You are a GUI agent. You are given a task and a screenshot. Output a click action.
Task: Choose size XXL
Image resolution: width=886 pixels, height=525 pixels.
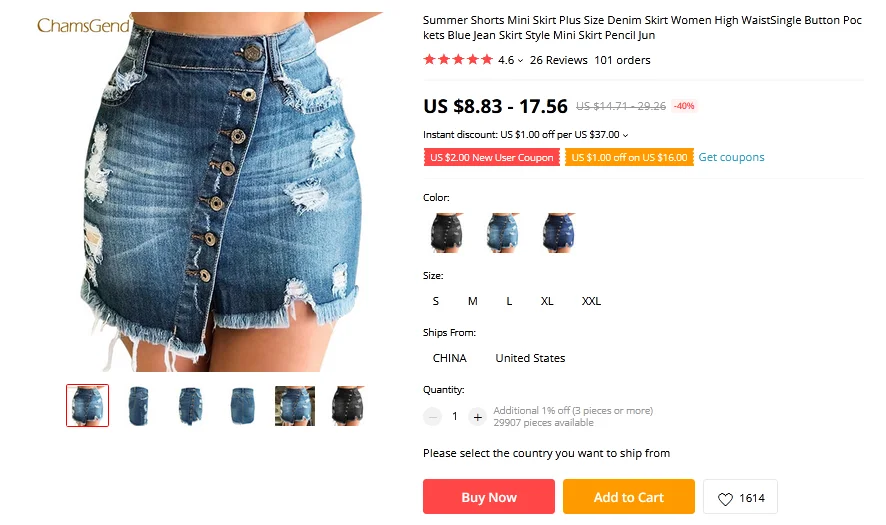[x=591, y=301]
